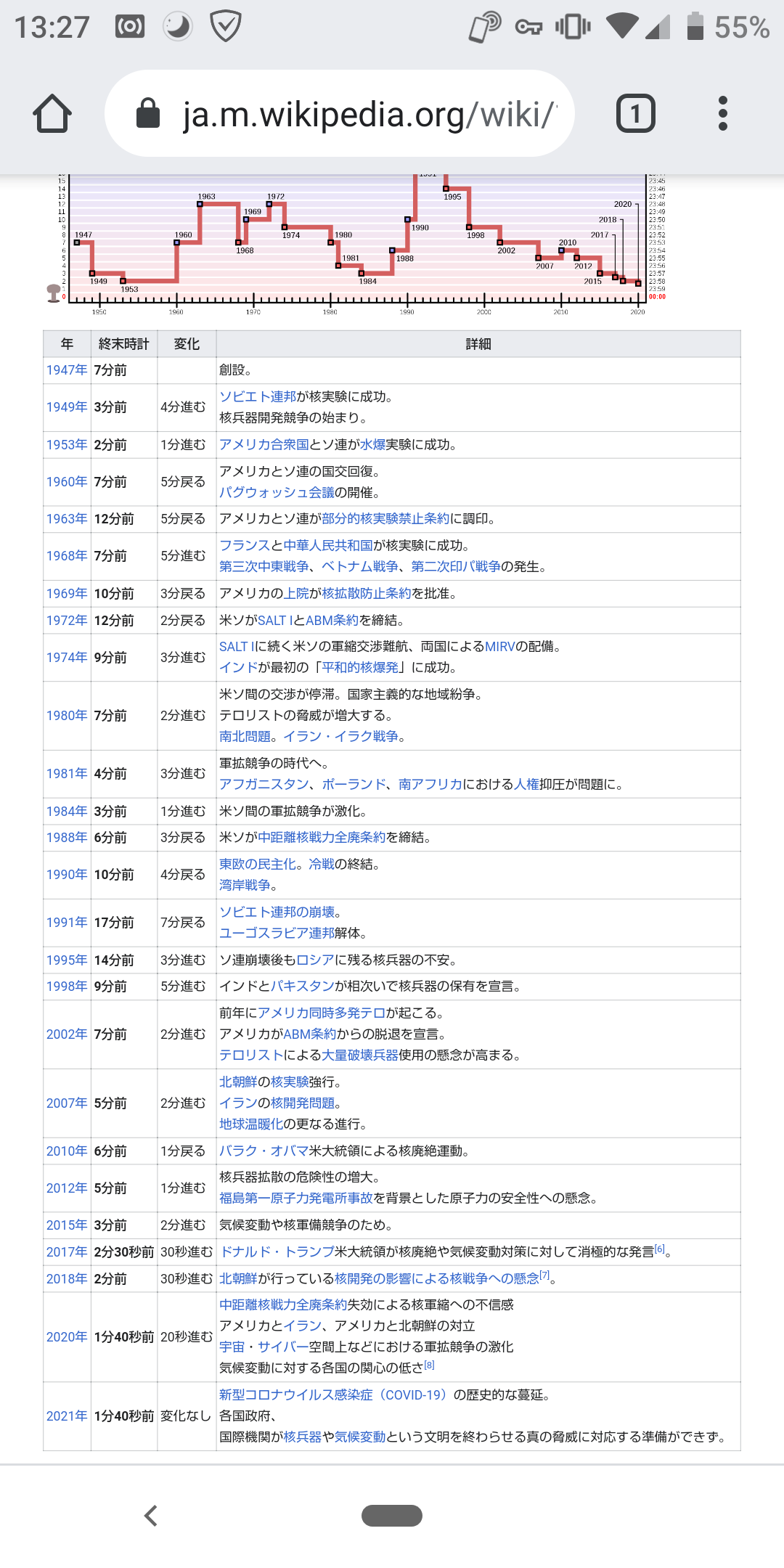Open the アフガニスタン link
Screen dimensions: 784x1568
(264, 784)
